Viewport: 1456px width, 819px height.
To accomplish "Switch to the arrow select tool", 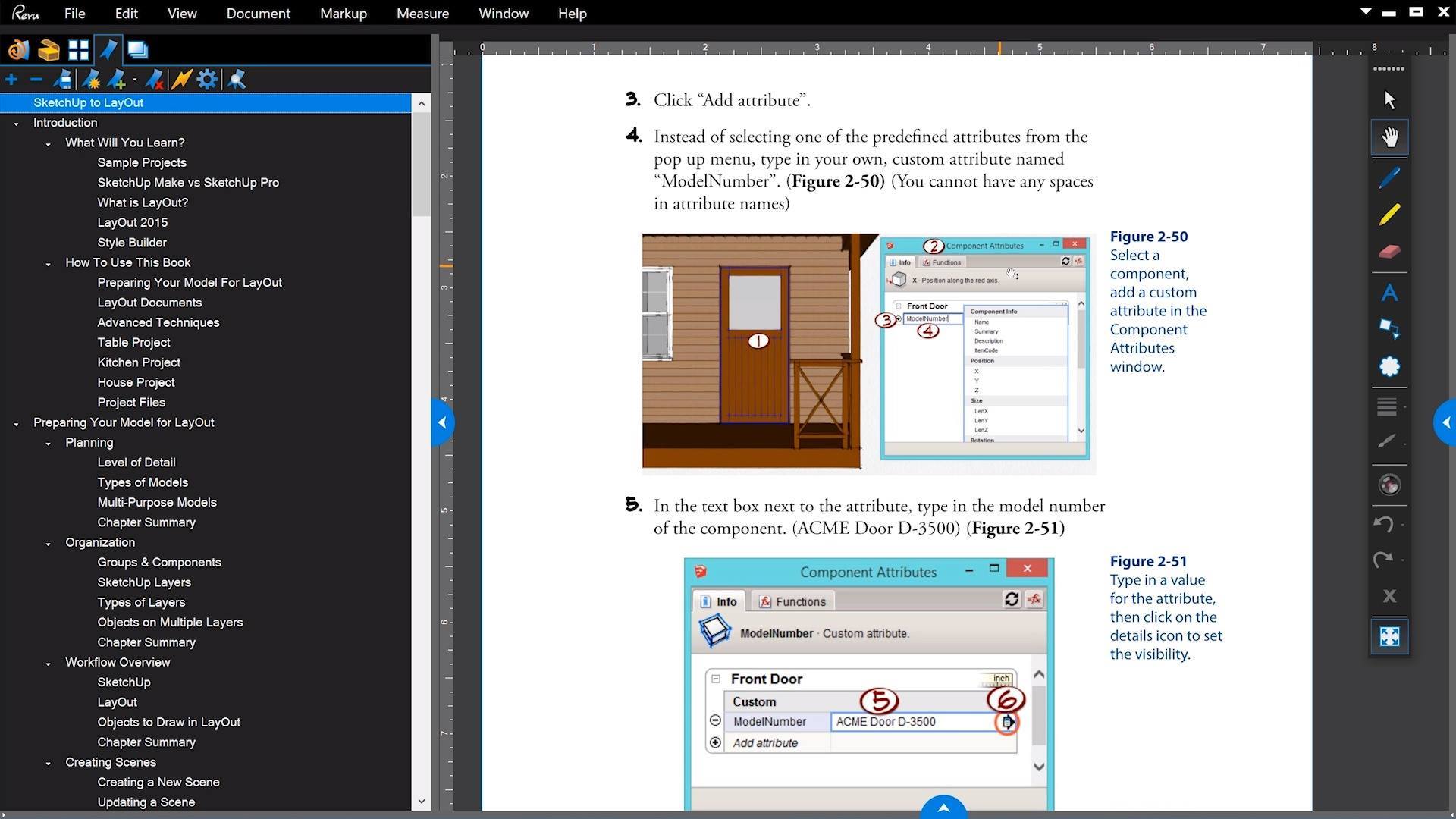I will (x=1389, y=100).
